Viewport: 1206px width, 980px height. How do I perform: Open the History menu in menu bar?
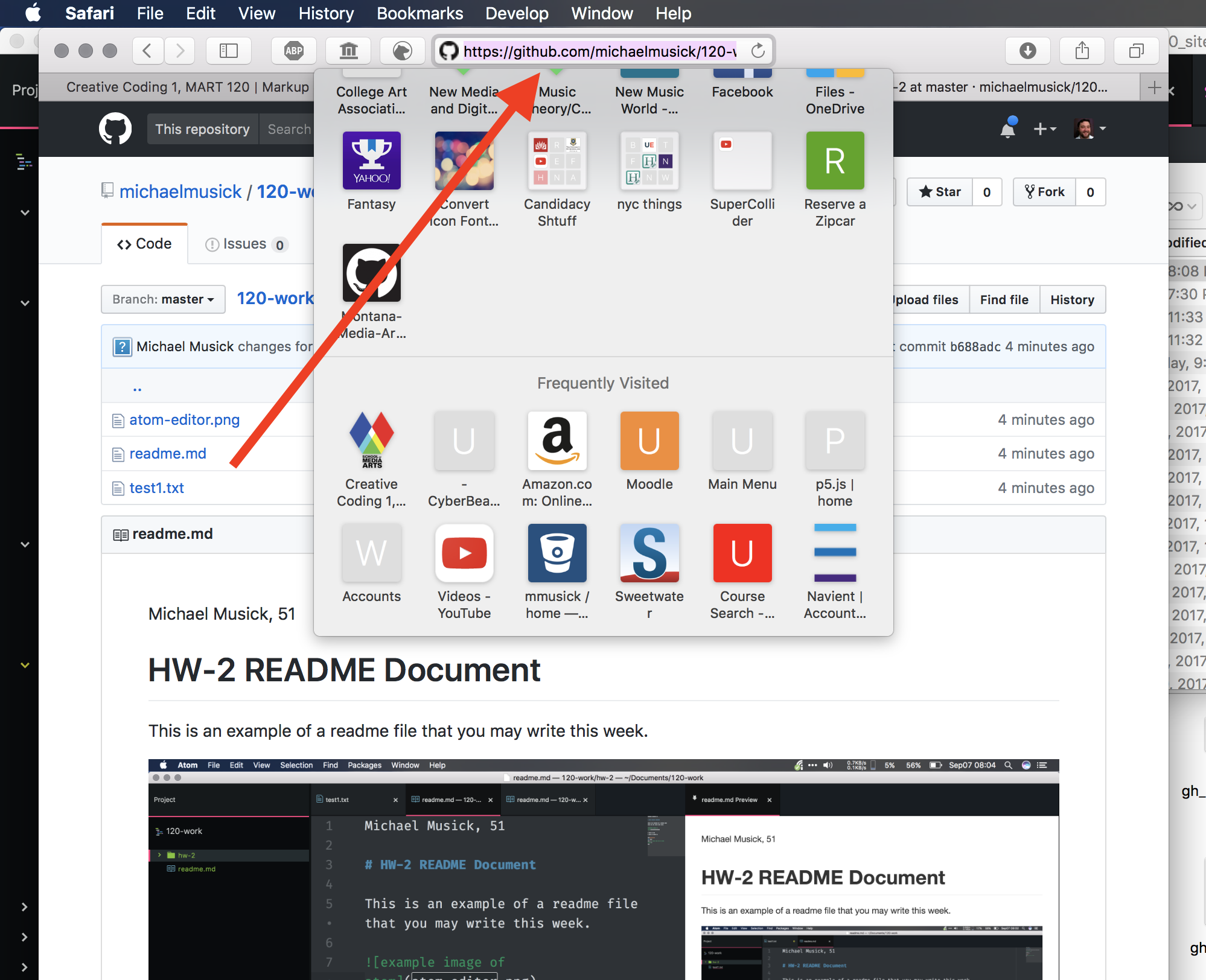tap(326, 13)
